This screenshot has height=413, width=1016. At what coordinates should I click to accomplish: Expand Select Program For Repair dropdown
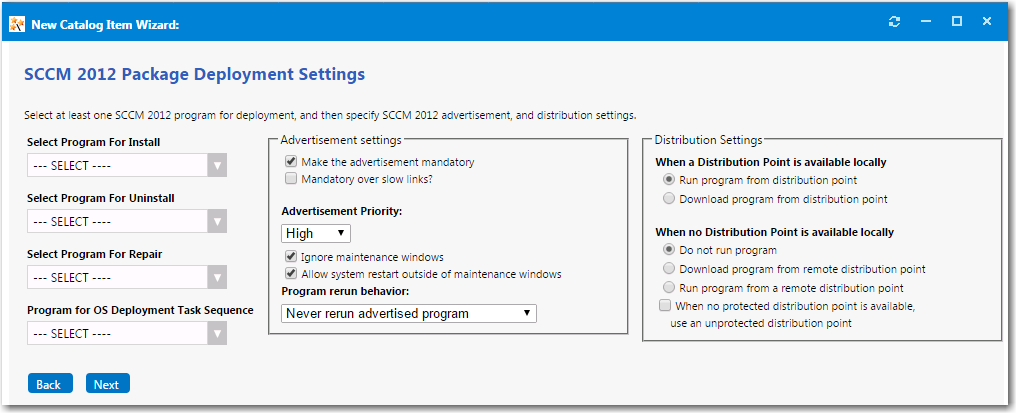128,277
